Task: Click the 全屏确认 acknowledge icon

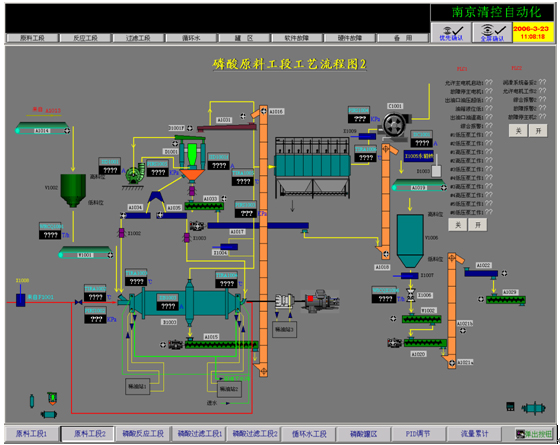Action: tap(492, 32)
